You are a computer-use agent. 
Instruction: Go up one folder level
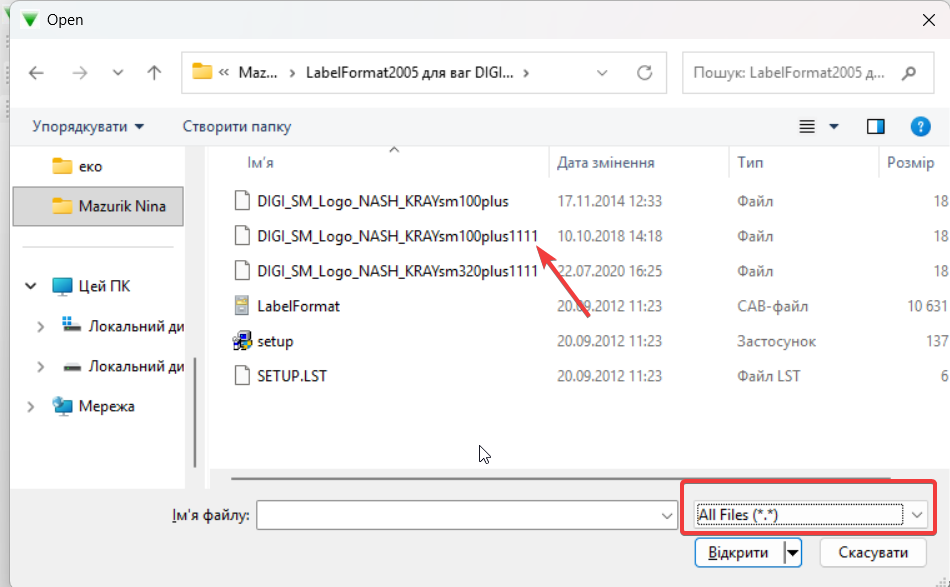(x=154, y=73)
